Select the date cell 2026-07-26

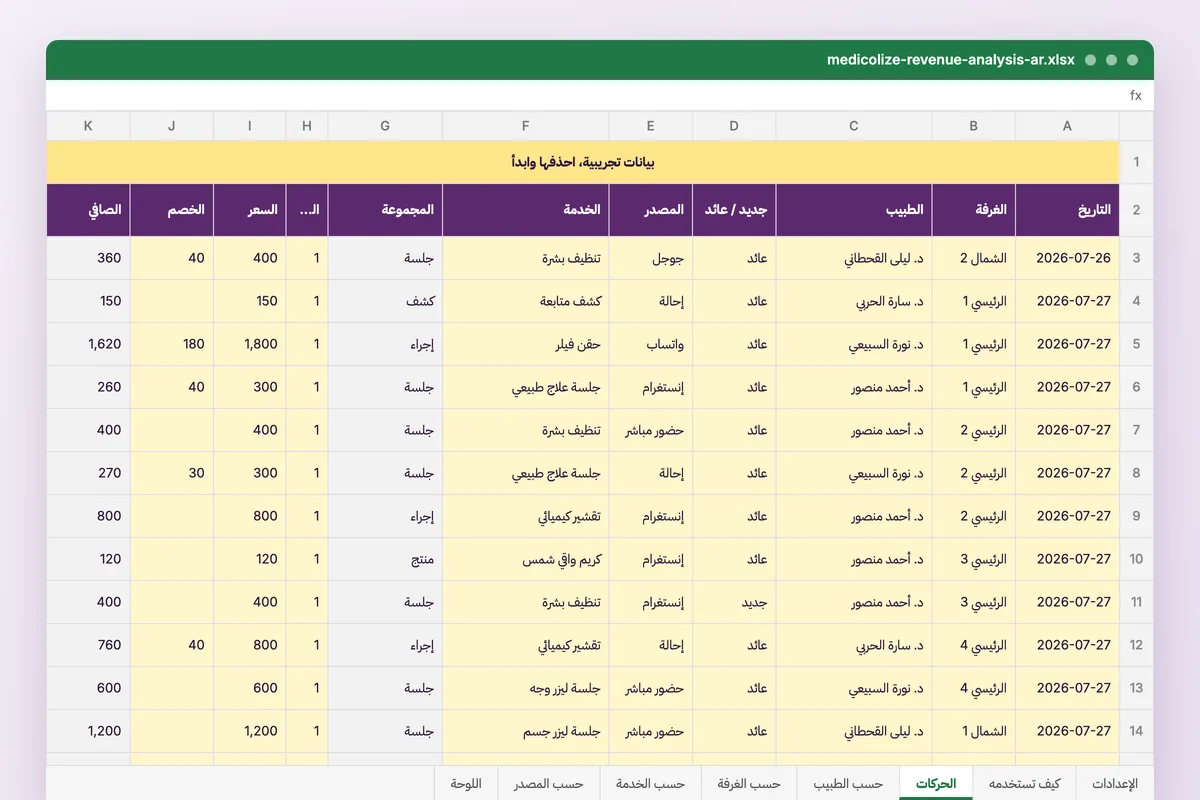(1067, 258)
